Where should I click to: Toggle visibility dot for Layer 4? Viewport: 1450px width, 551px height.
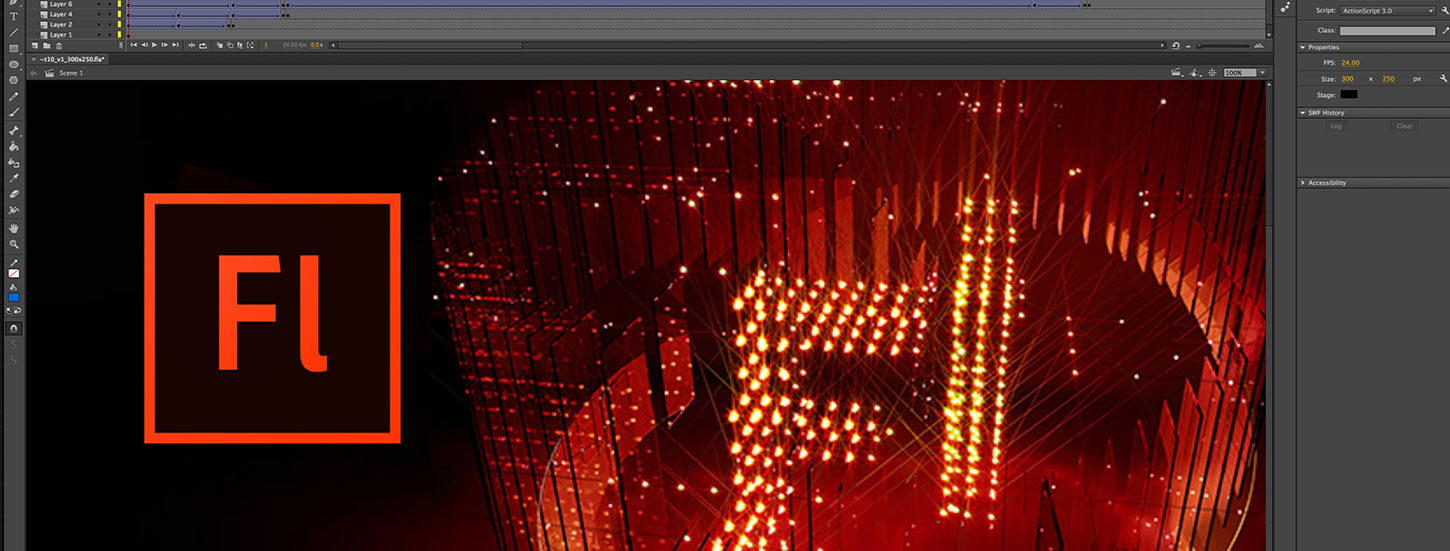pos(99,14)
